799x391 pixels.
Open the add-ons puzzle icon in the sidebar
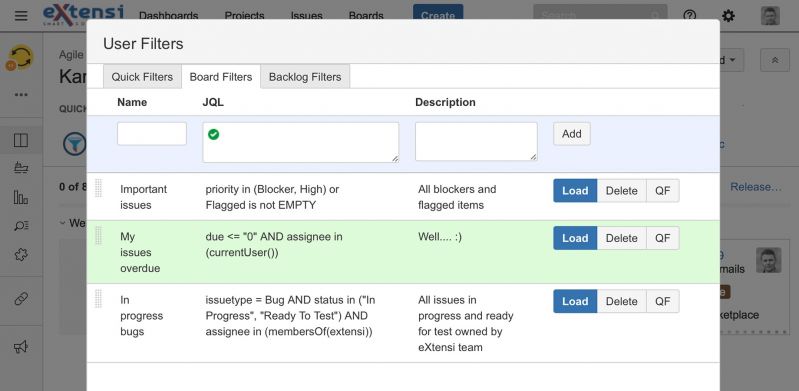pyautogui.click(x=21, y=254)
